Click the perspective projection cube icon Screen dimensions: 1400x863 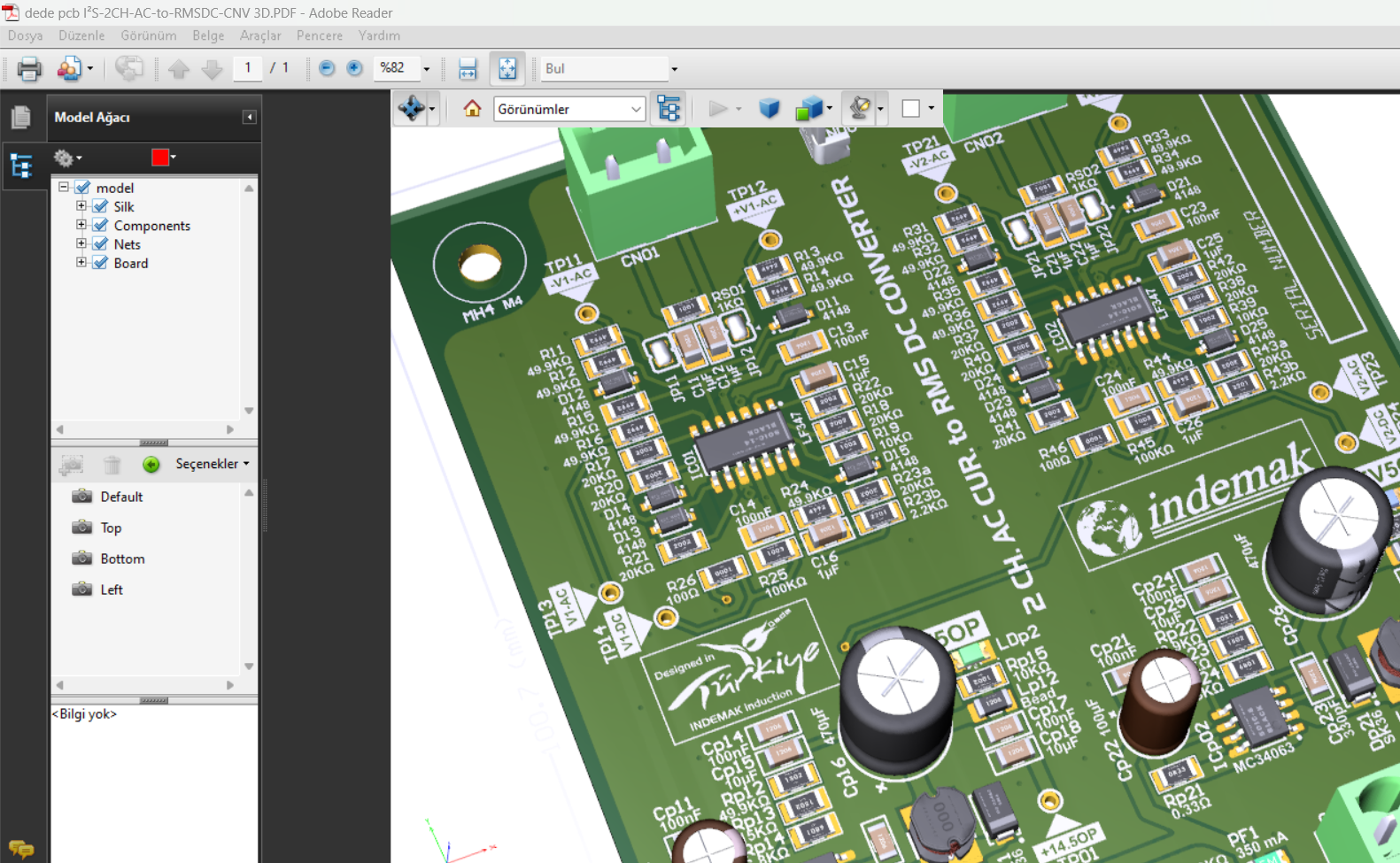pos(769,109)
